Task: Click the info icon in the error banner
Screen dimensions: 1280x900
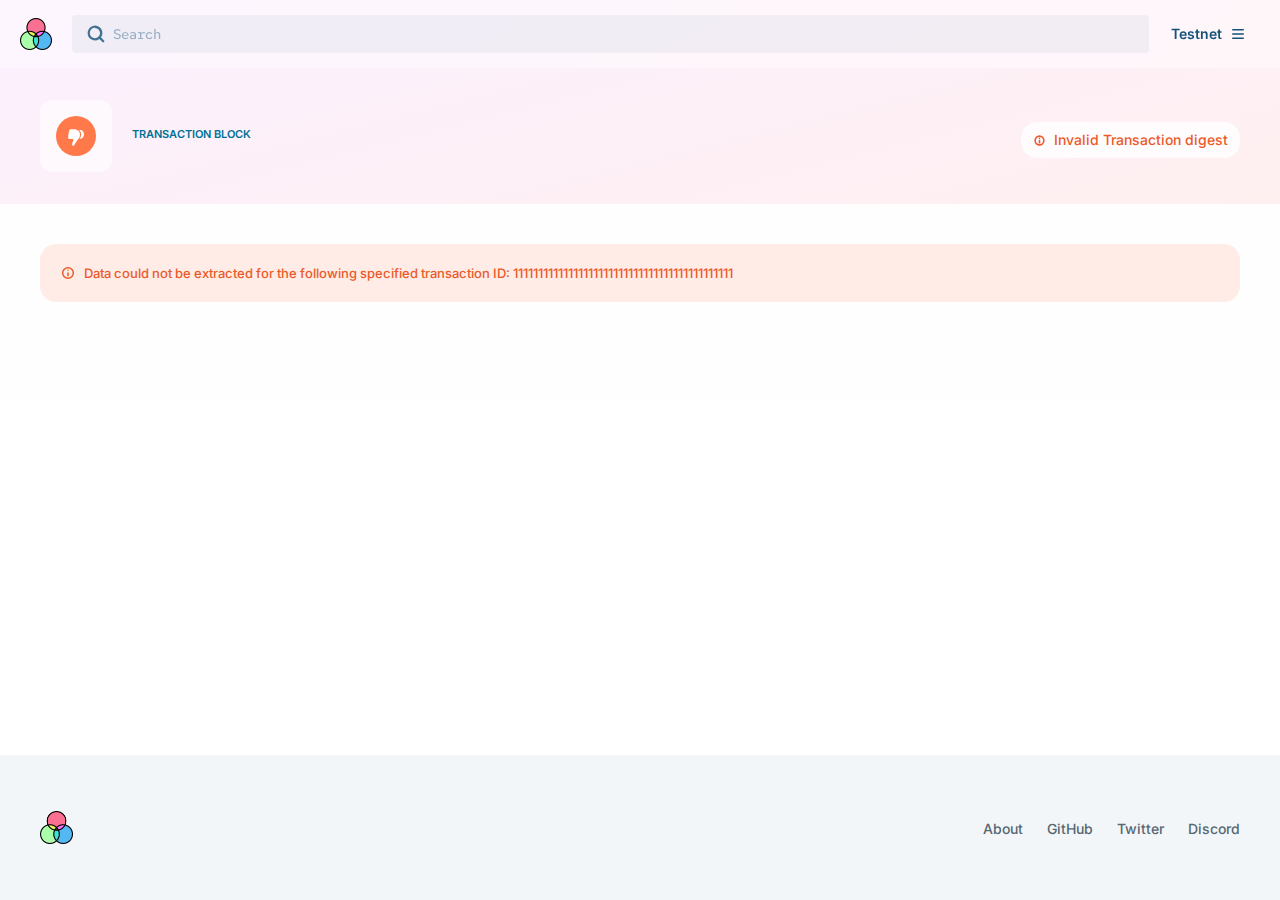Action: tap(68, 273)
